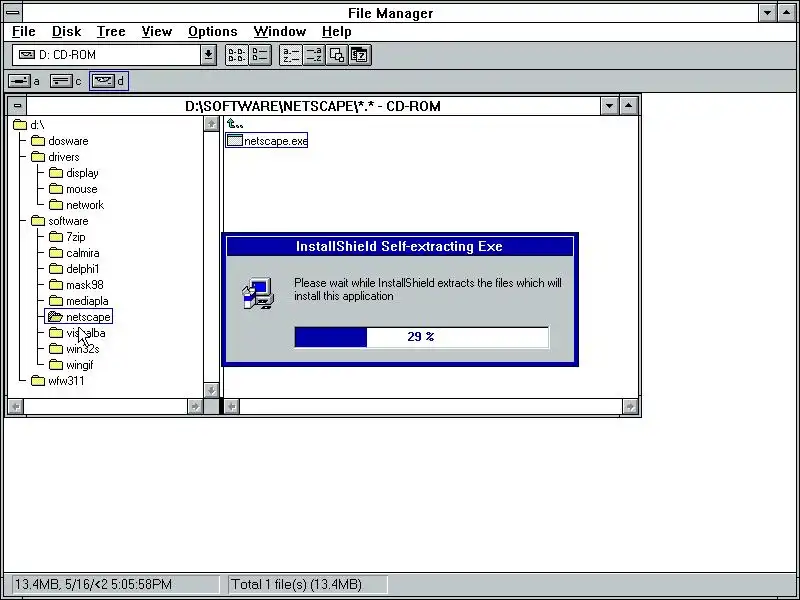Screen dimensions: 800x600
Task: Select the open netscape folder
Action: [x=79, y=317]
